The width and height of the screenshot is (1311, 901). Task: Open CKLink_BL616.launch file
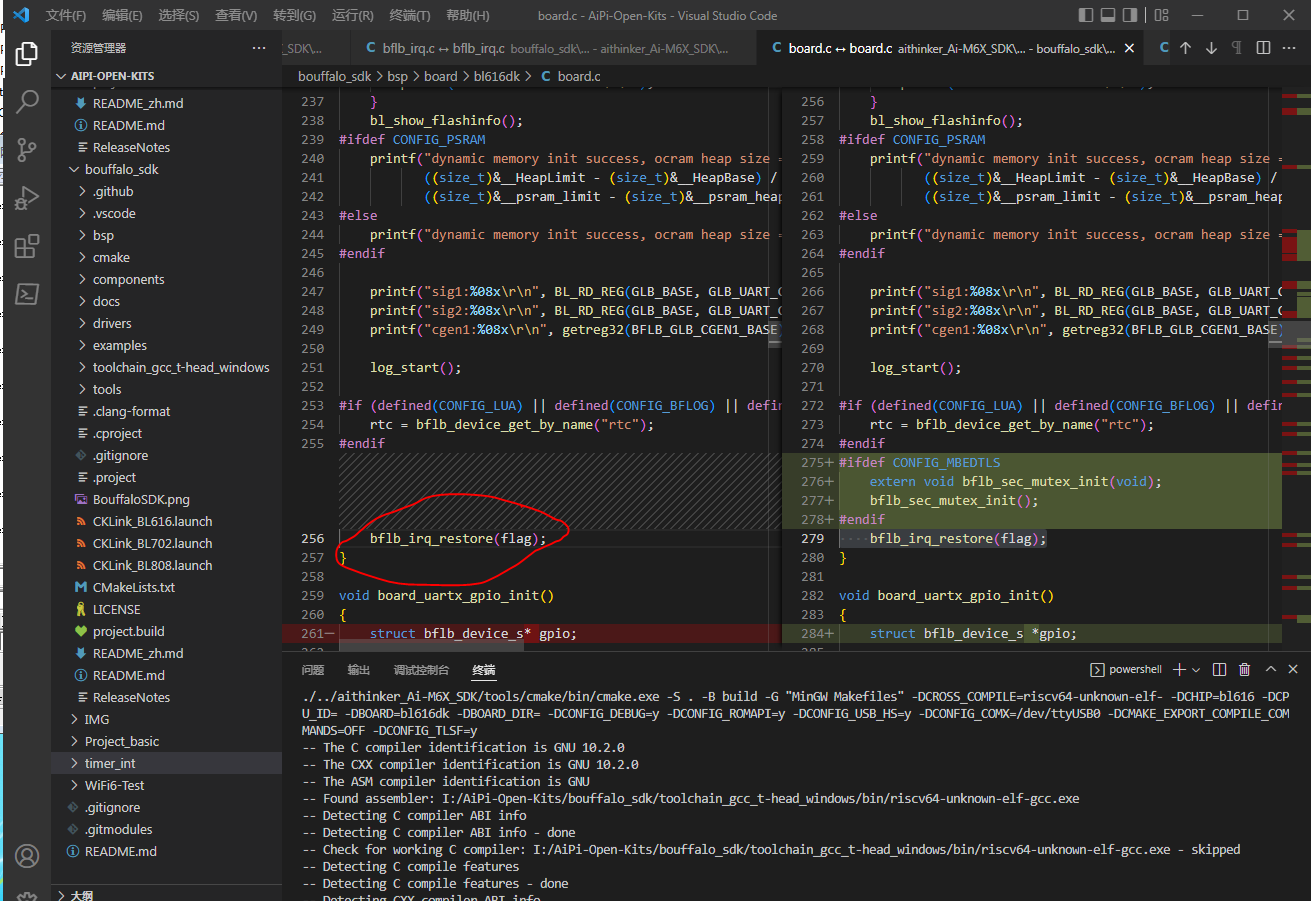pyautogui.click(x=166, y=521)
